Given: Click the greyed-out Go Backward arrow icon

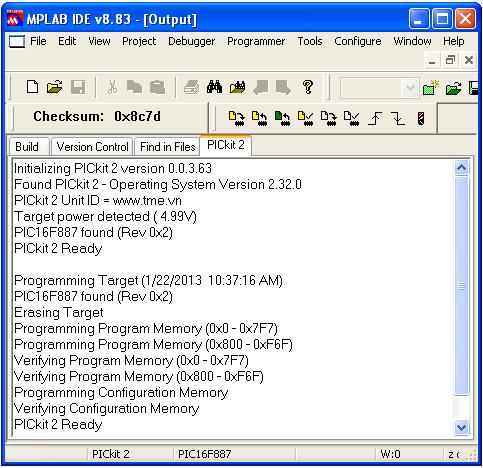Looking at the screenshot, I should 260,87.
